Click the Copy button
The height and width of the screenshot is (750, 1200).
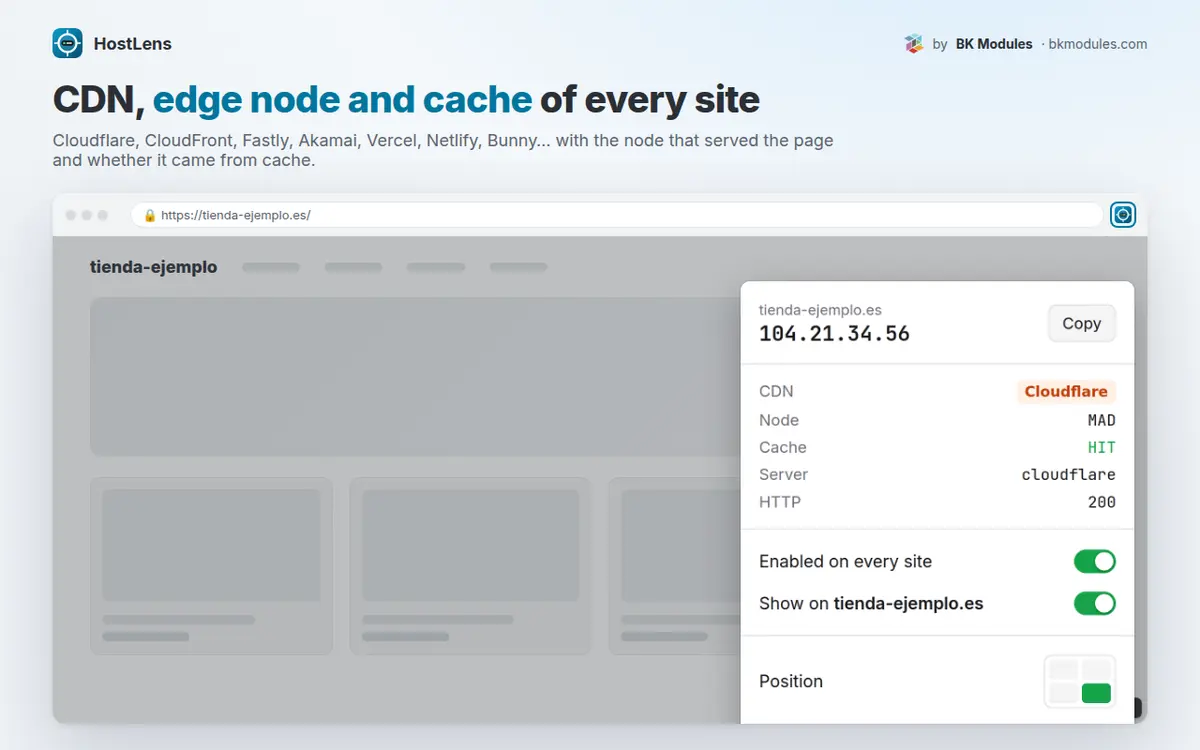[x=1081, y=323]
